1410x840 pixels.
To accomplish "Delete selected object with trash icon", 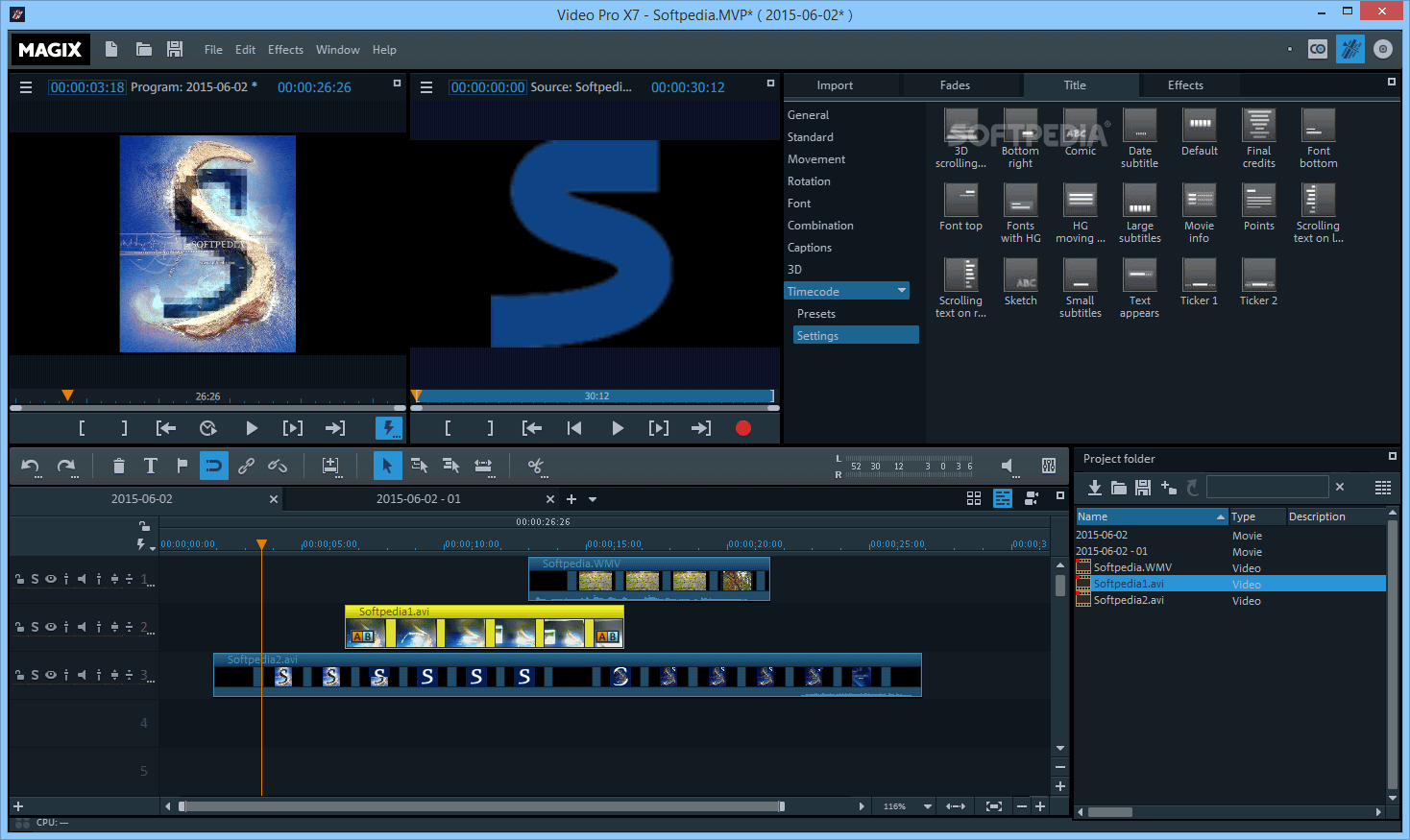I will click(119, 467).
